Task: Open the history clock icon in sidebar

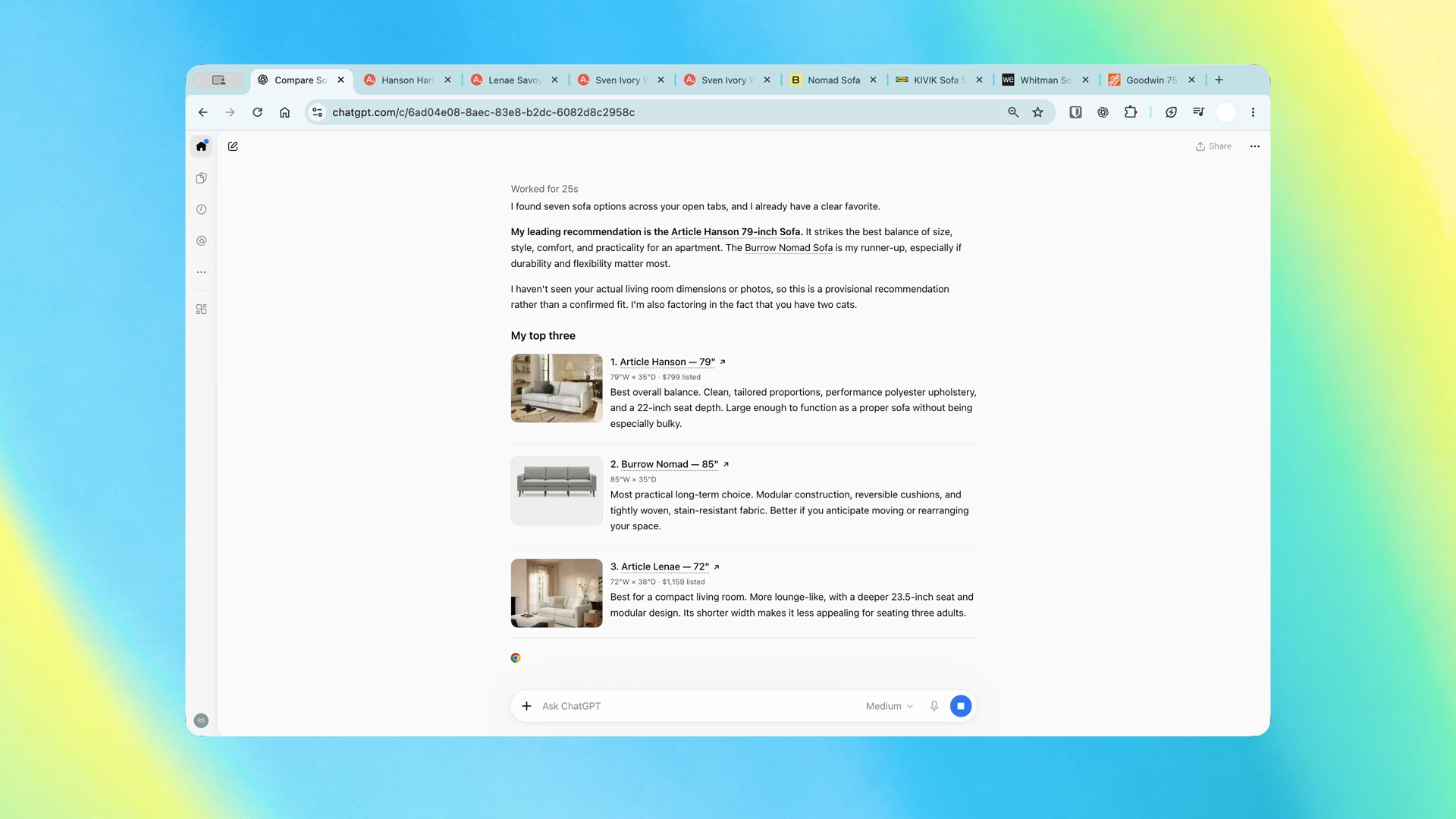Action: [x=201, y=209]
